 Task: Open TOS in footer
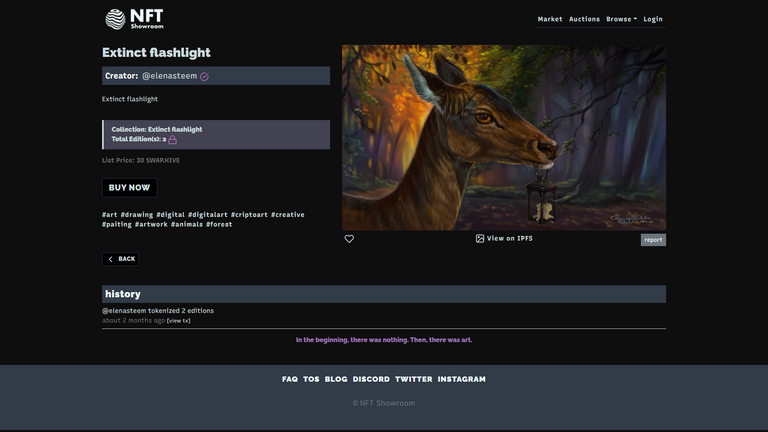tap(311, 379)
